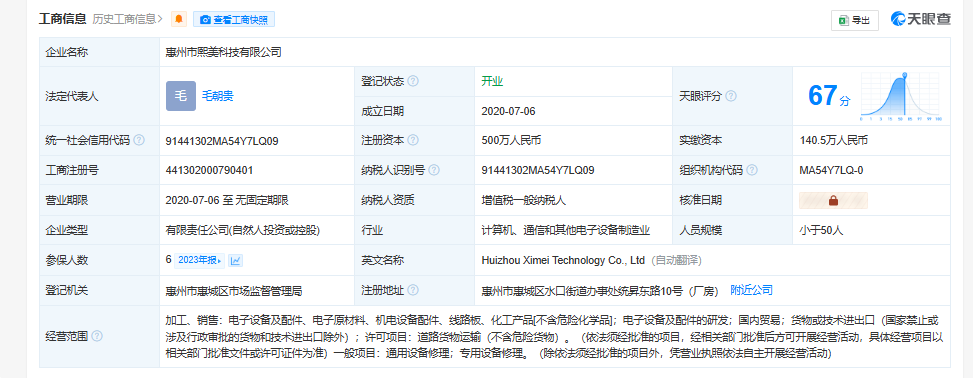Click the 工商信息 section heading
This screenshot has height=378, width=973.
[x=63, y=19]
